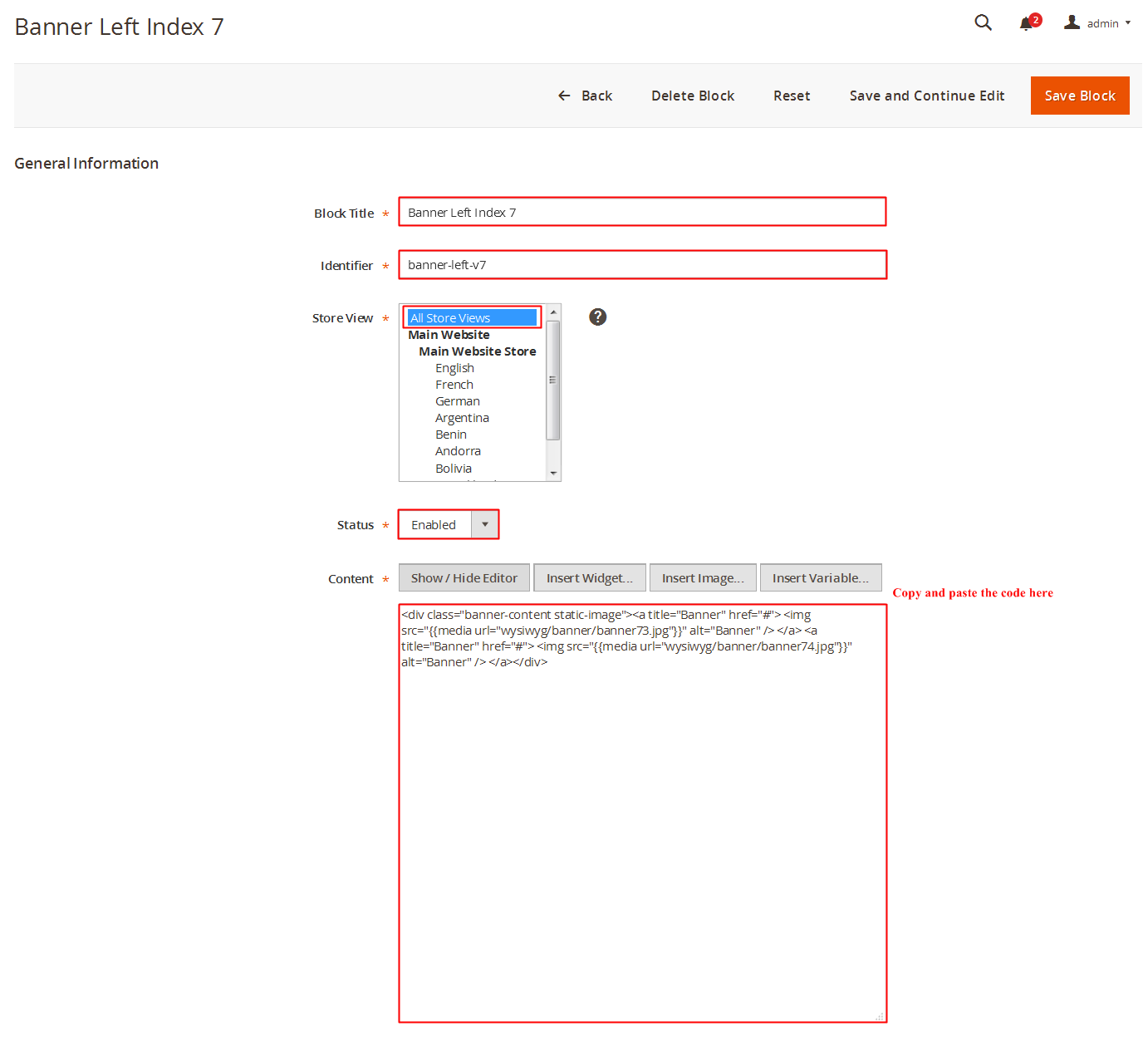Screen dimensions: 1148x1041
Task: Save the block with Save Block
Action: point(1079,96)
